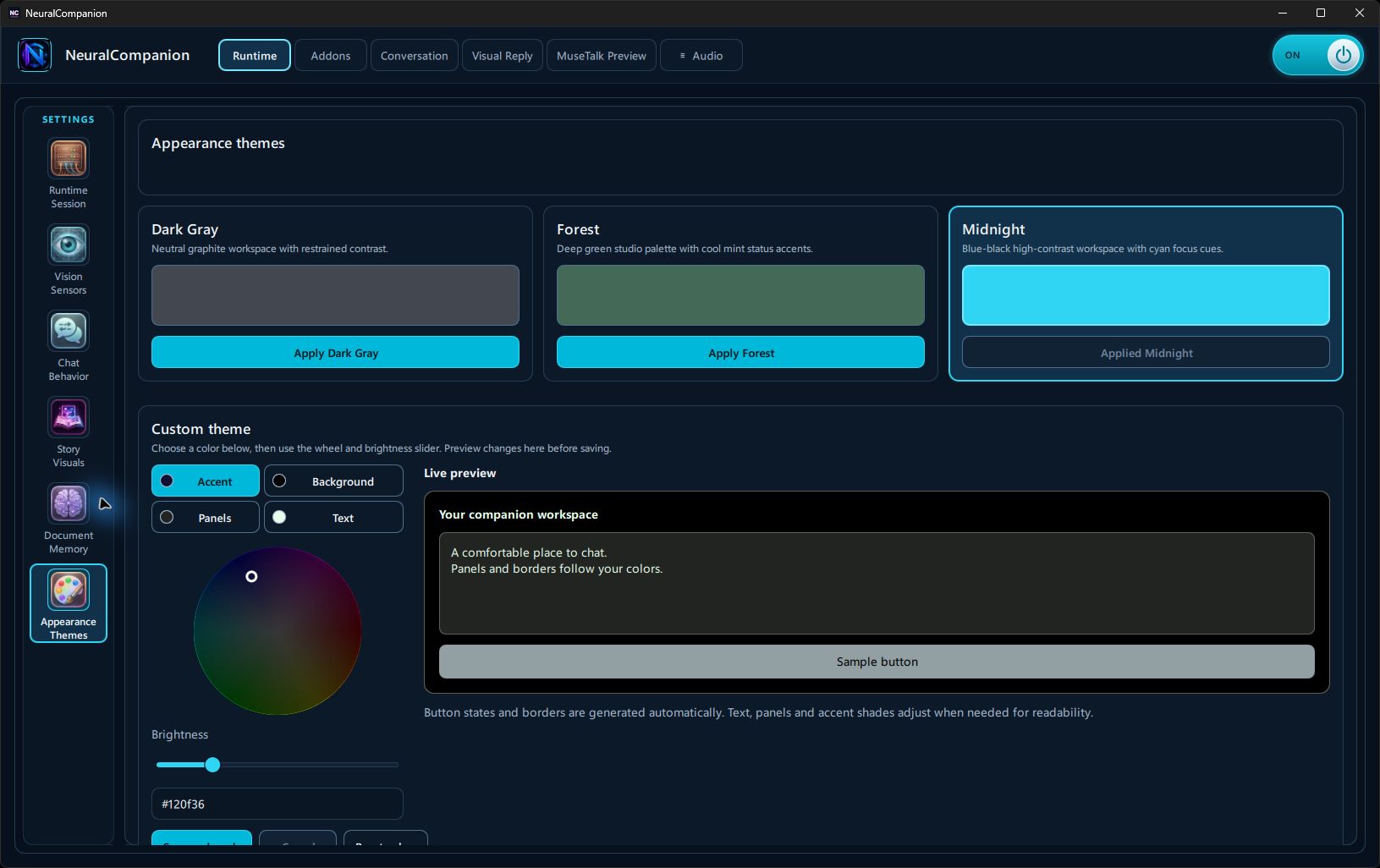Open Chat Behavior settings icon
The image size is (1380, 868).
(x=69, y=331)
